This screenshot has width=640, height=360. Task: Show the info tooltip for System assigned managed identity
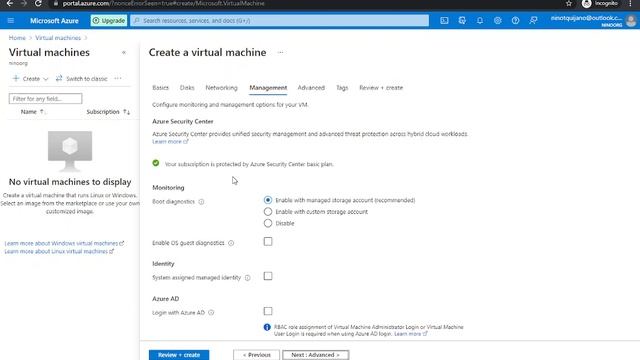[x=247, y=278]
